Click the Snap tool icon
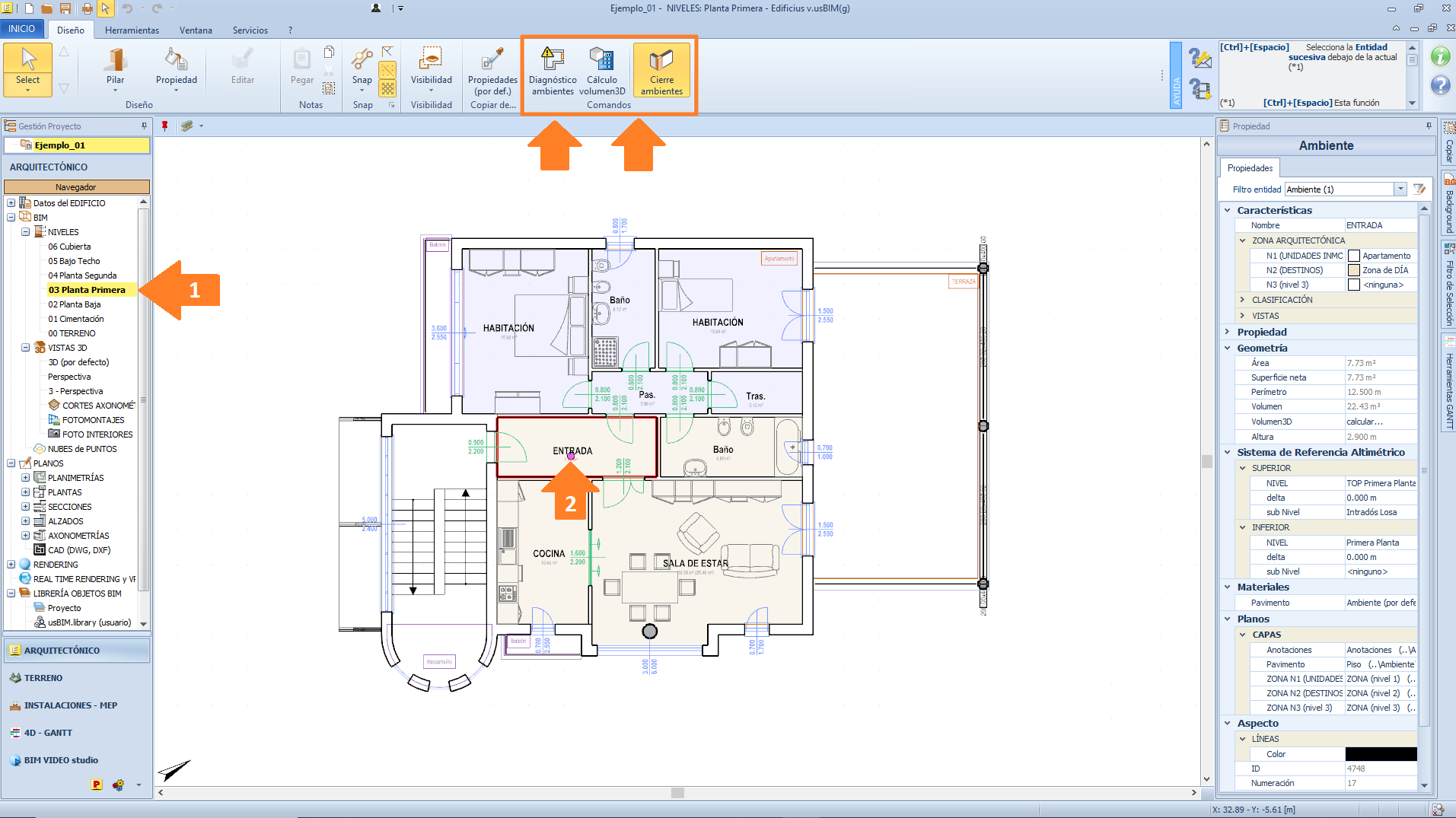 [x=362, y=61]
